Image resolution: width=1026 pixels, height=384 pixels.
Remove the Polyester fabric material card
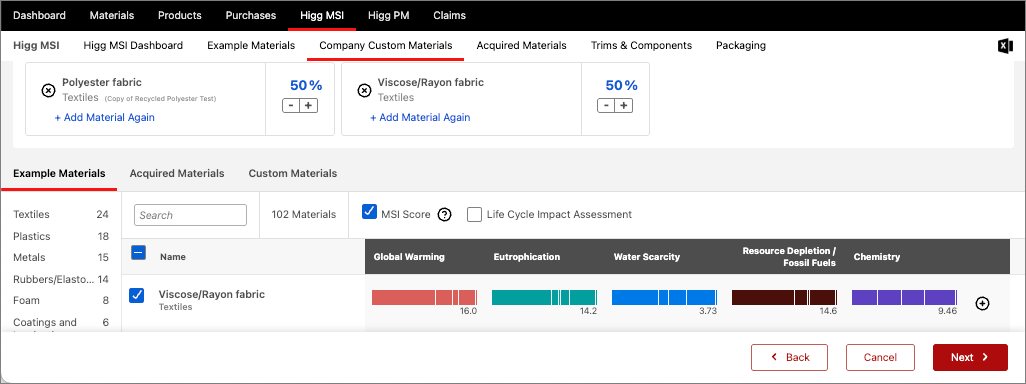pos(48,91)
